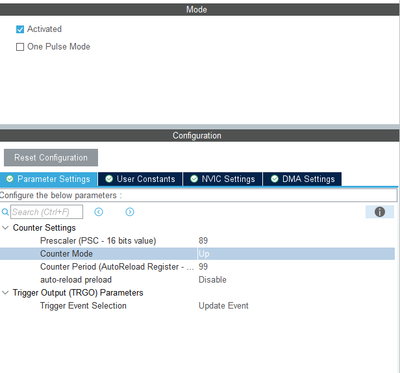Open the Parameter Settings tab
Image resolution: width=400 pixels, height=373 pixels.
[x=49, y=179]
